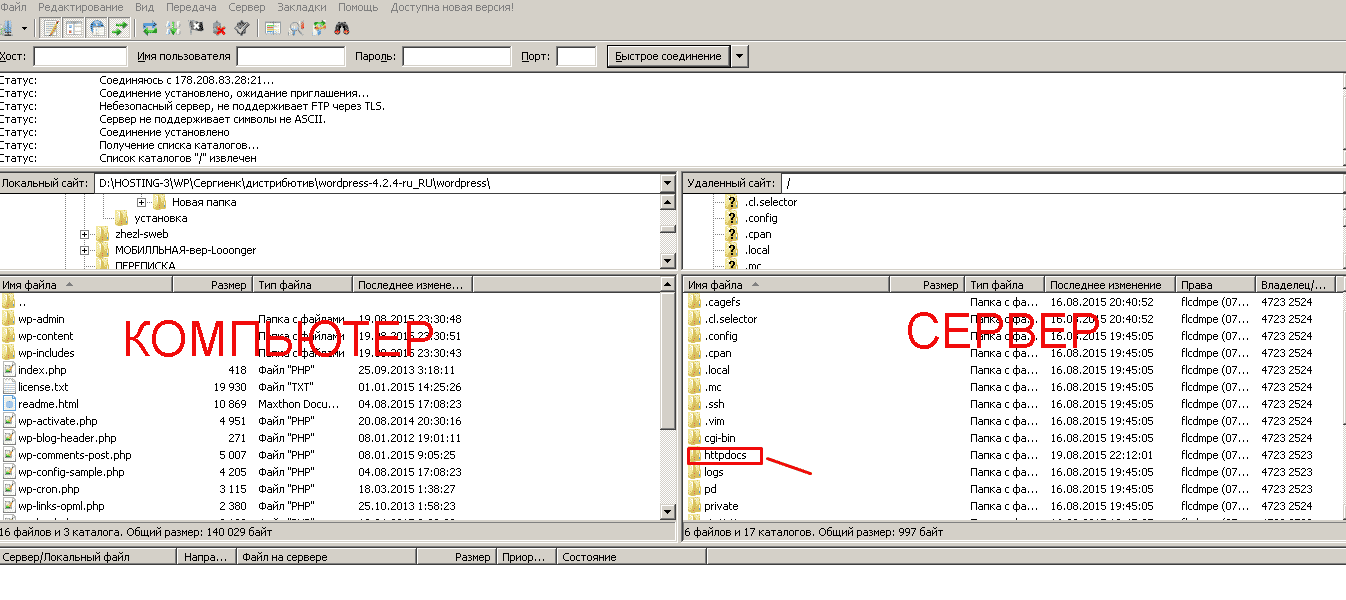Open the local site path dropdown
The height and width of the screenshot is (600, 1346).
667,184
